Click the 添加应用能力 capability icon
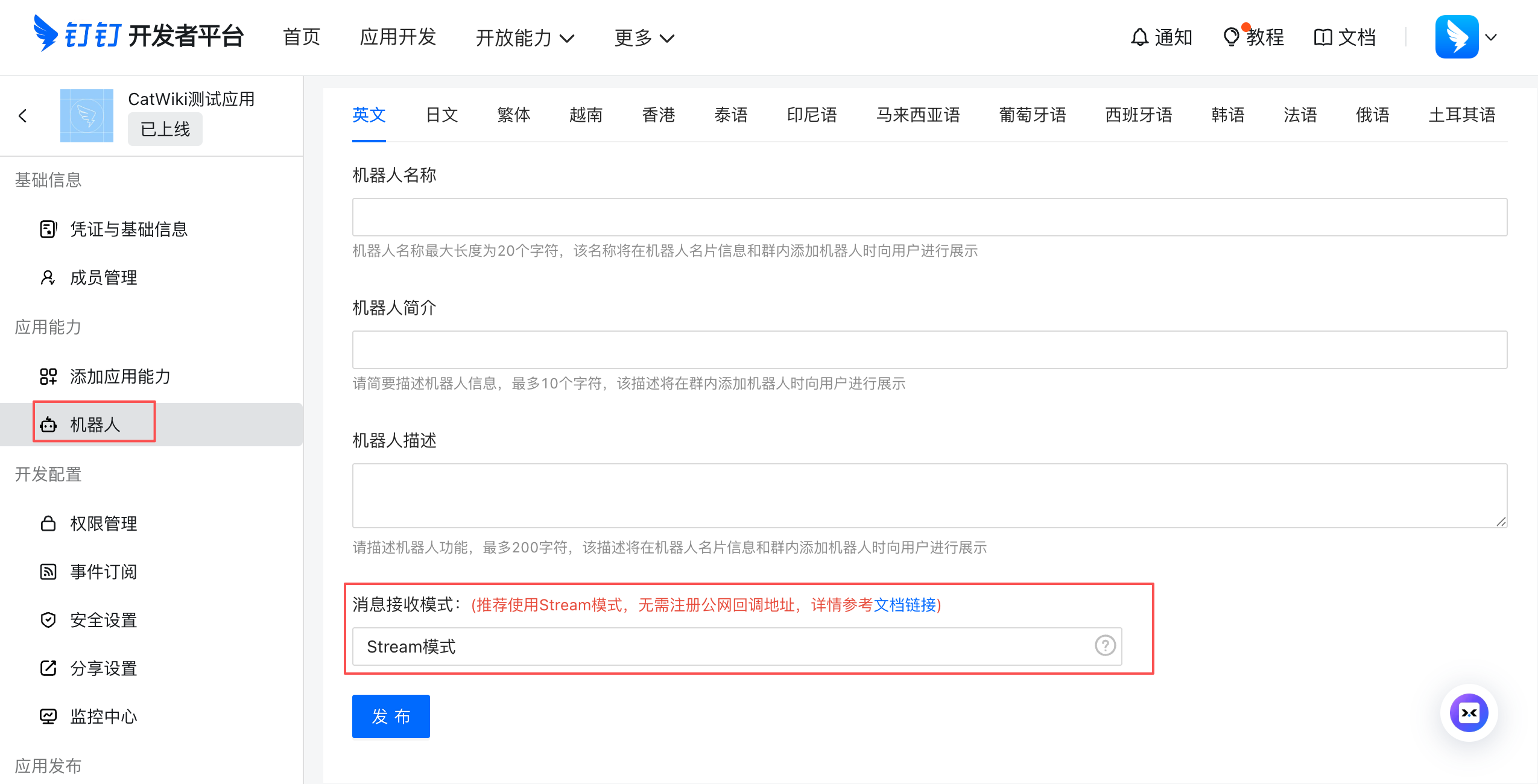The image size is (1538, 784). 48,376
